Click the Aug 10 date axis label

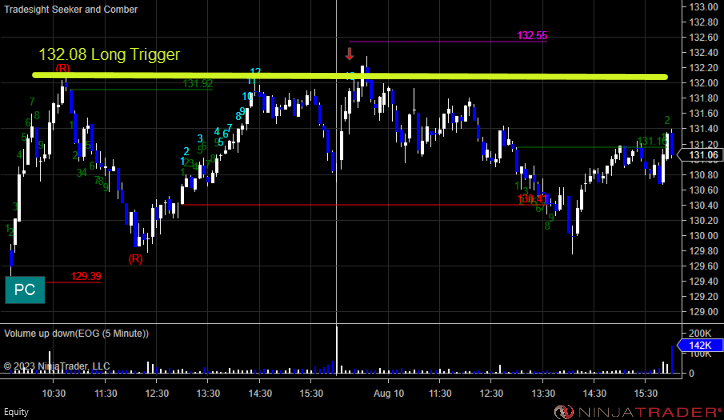coord(388,394)
